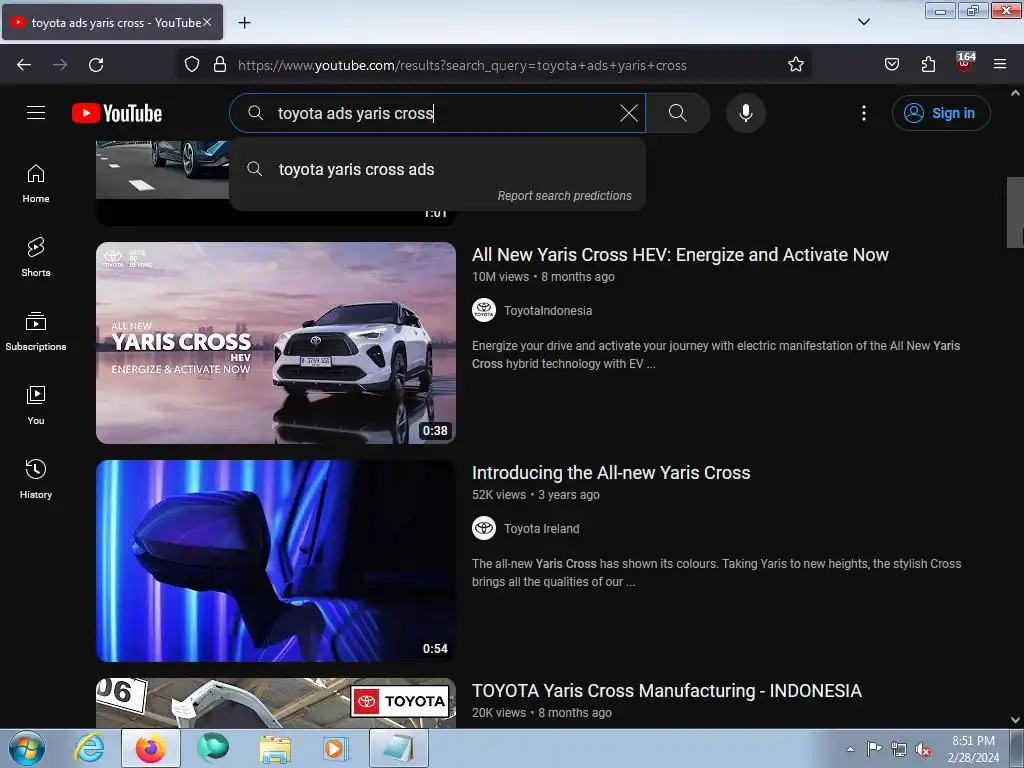Viewport: 1024px width, 768px height.
Task: Click the padlock site info icon
Action: click(220, 65)
